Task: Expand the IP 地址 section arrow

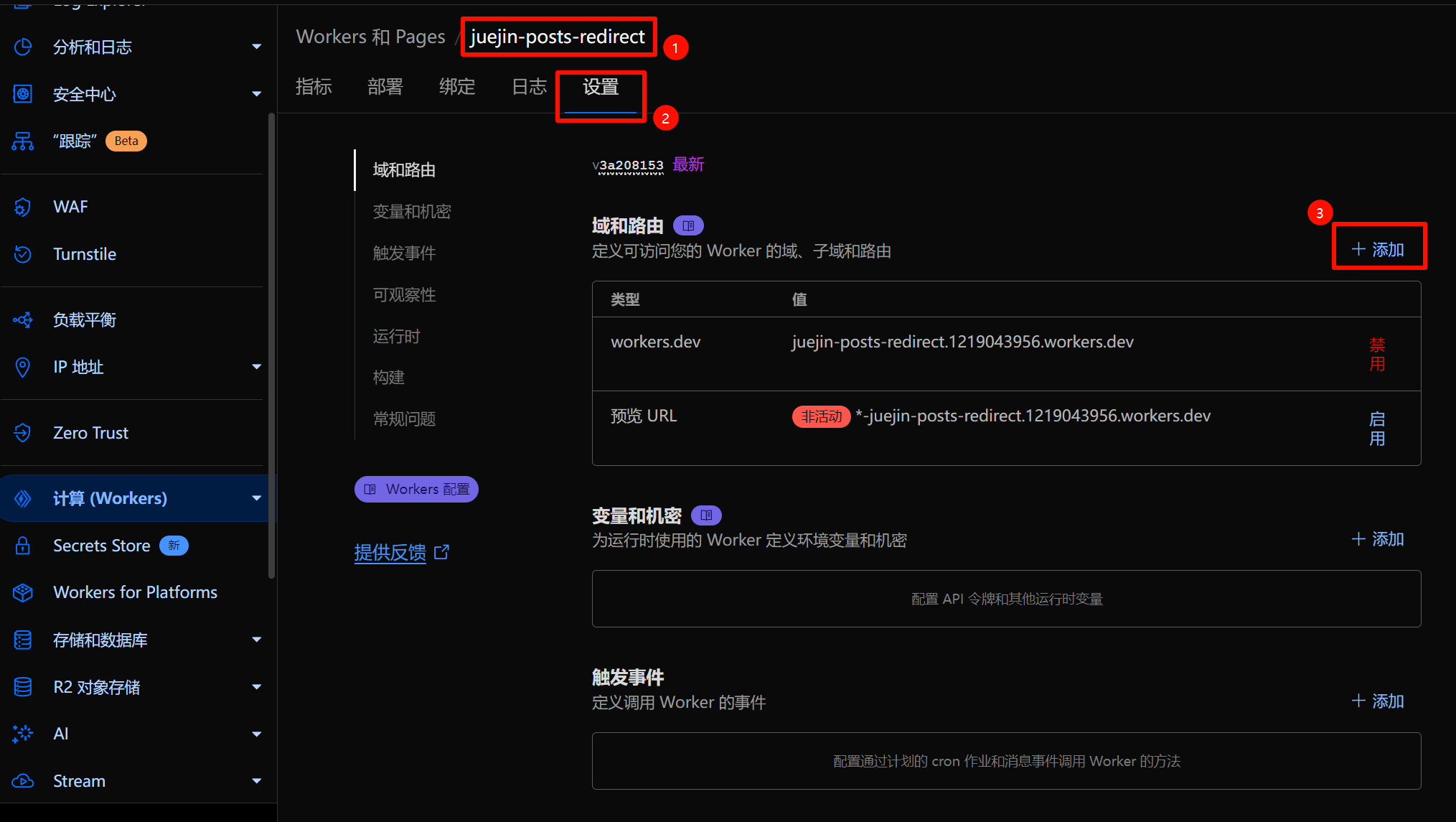Action: [256, 367]
